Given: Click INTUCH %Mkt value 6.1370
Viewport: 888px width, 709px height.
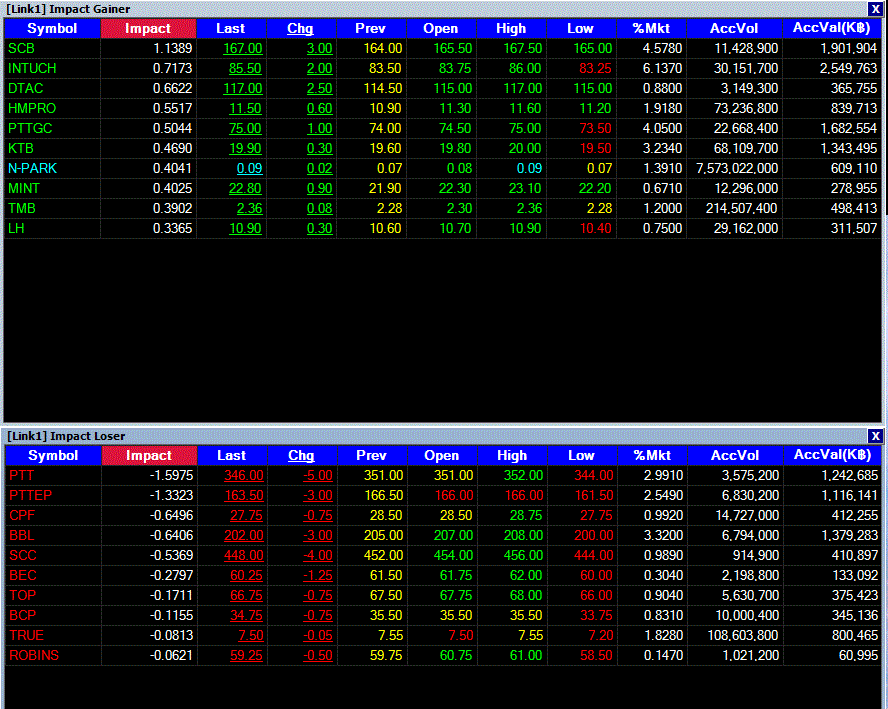Looking at the screenshot, I should (x=663, y=69).
